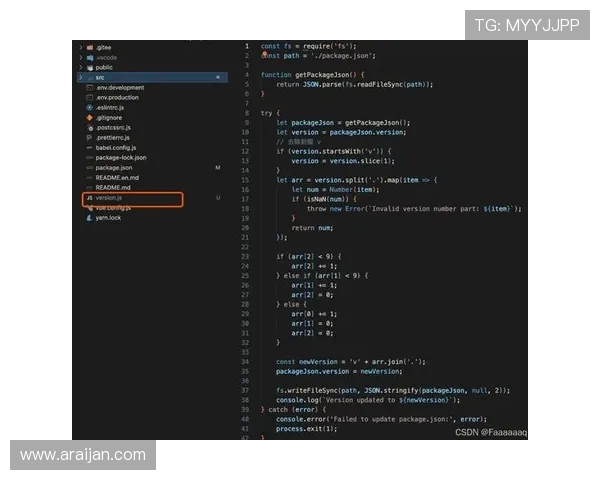This screenshot has width=600, height=480.
Task: Click the M status badge on package.json
Action: coord(217,167)
